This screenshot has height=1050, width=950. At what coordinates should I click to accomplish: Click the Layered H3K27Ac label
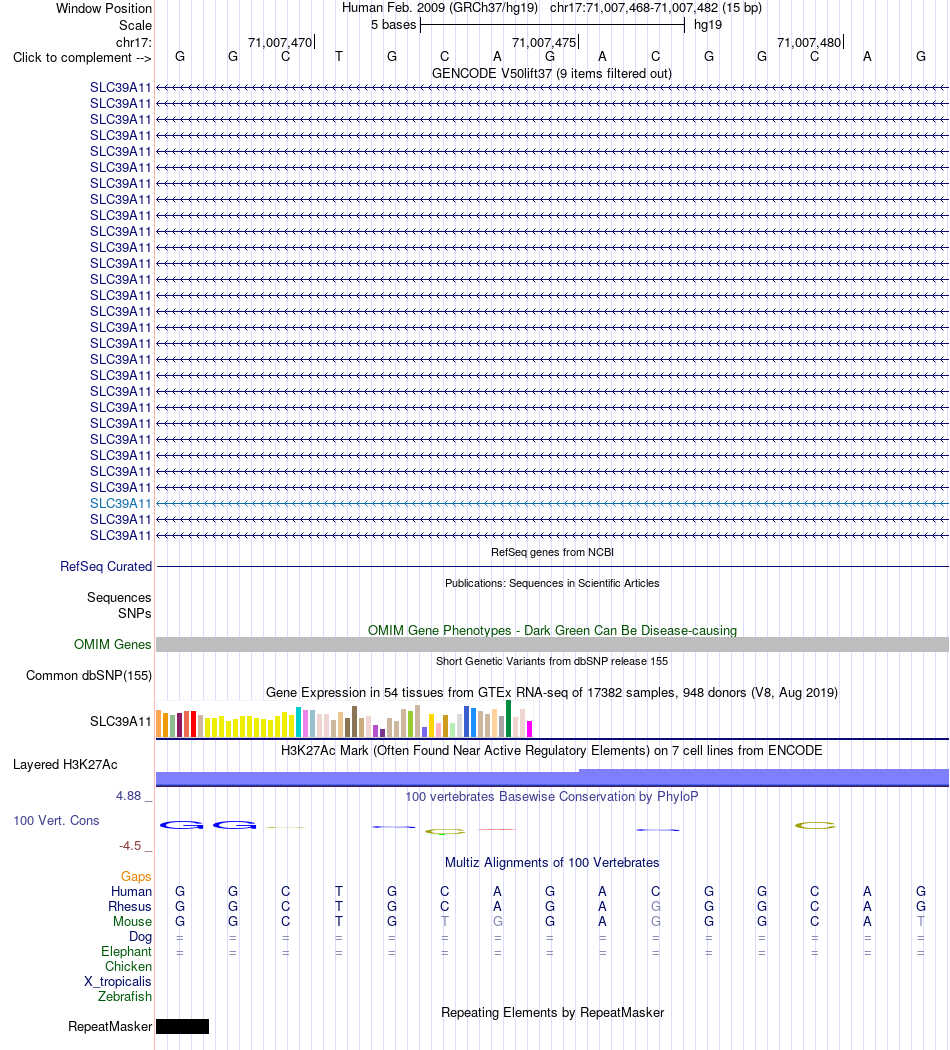(65, 765)
